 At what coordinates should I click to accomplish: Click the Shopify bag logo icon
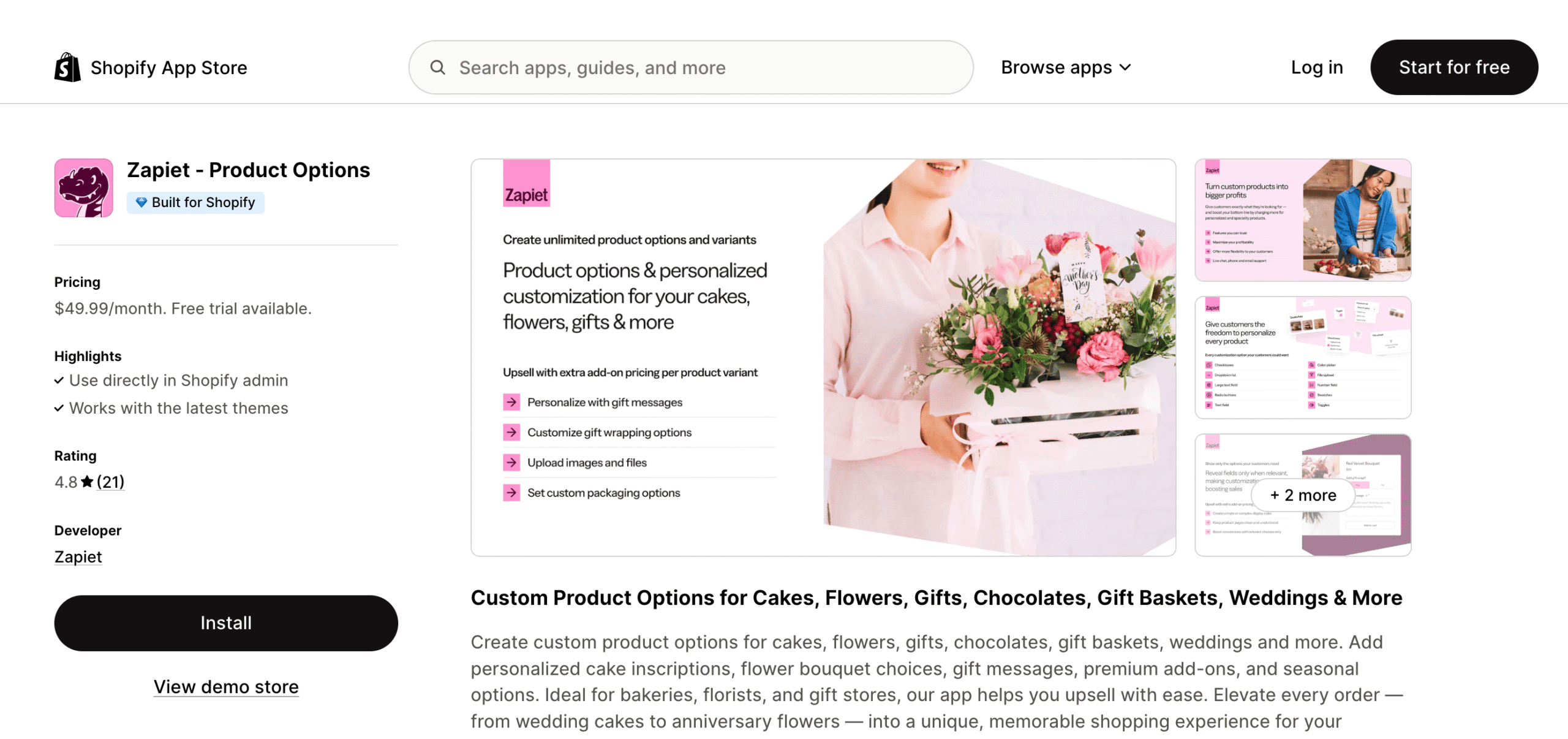click(67, 67)
